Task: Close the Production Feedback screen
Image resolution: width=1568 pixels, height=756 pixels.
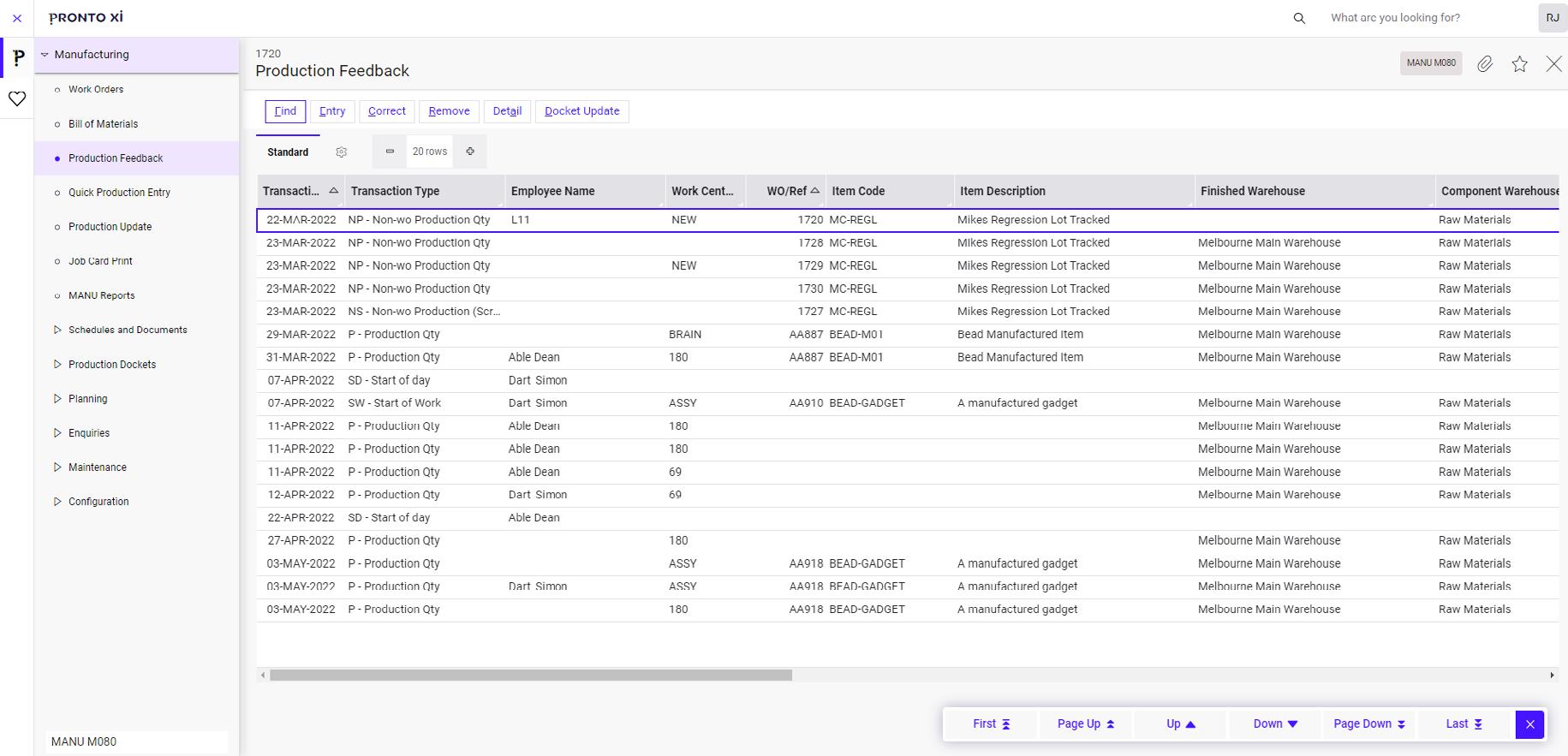Action: 1553,63
